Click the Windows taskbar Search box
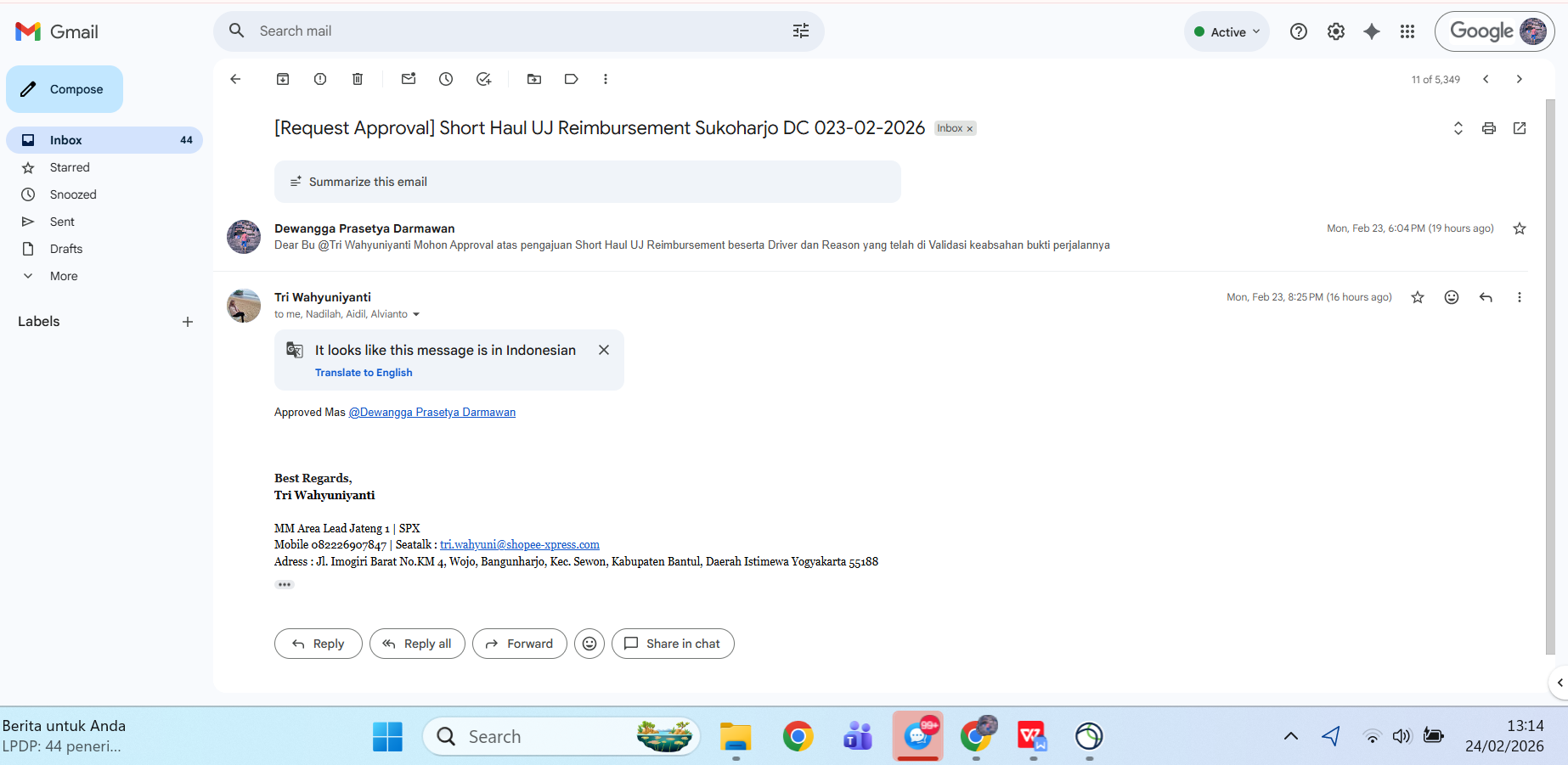 561,736
